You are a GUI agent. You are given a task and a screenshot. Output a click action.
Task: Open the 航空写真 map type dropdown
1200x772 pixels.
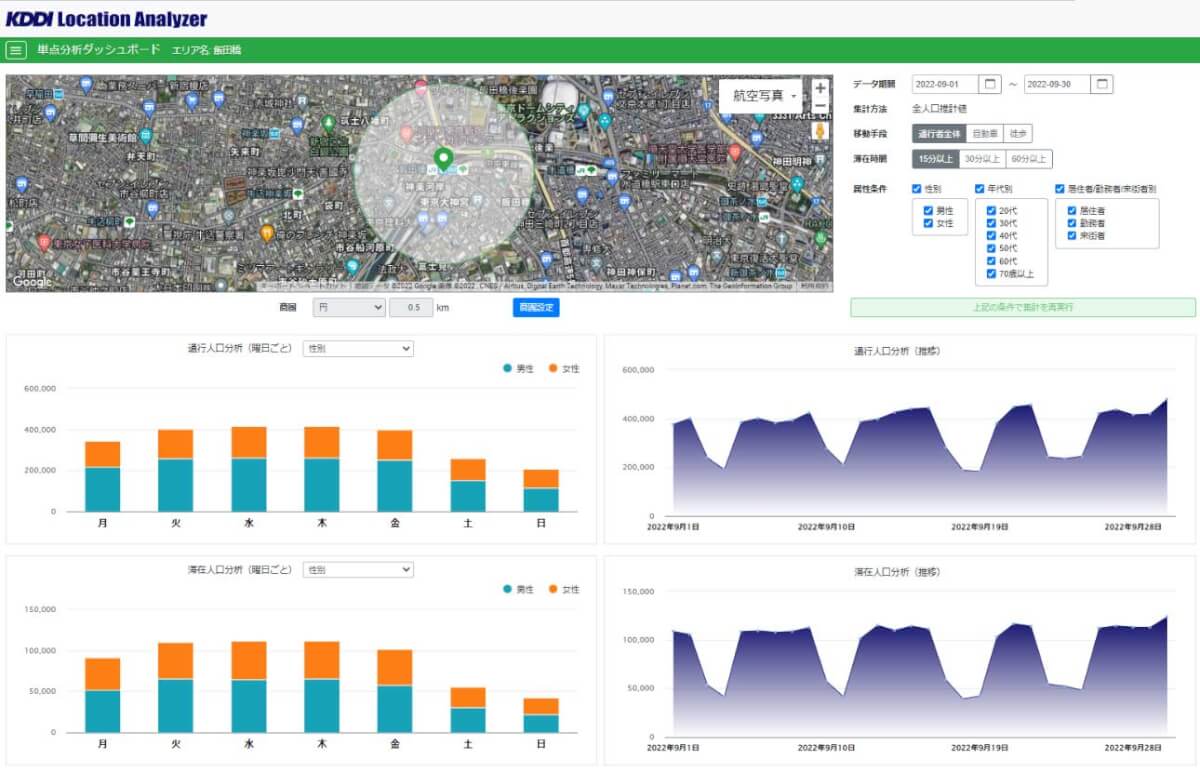pos(760,96)
